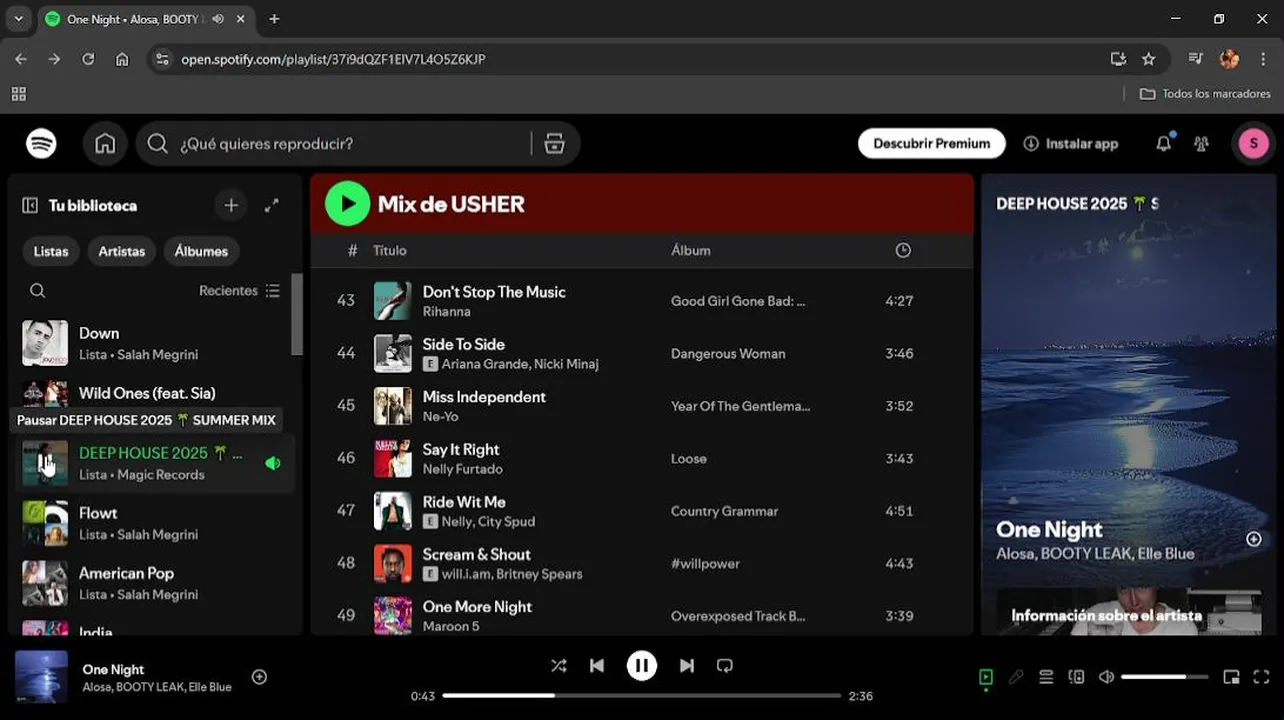1284x720 pixels.
Task: Search within your library
Action: click(x=37, y=291)
